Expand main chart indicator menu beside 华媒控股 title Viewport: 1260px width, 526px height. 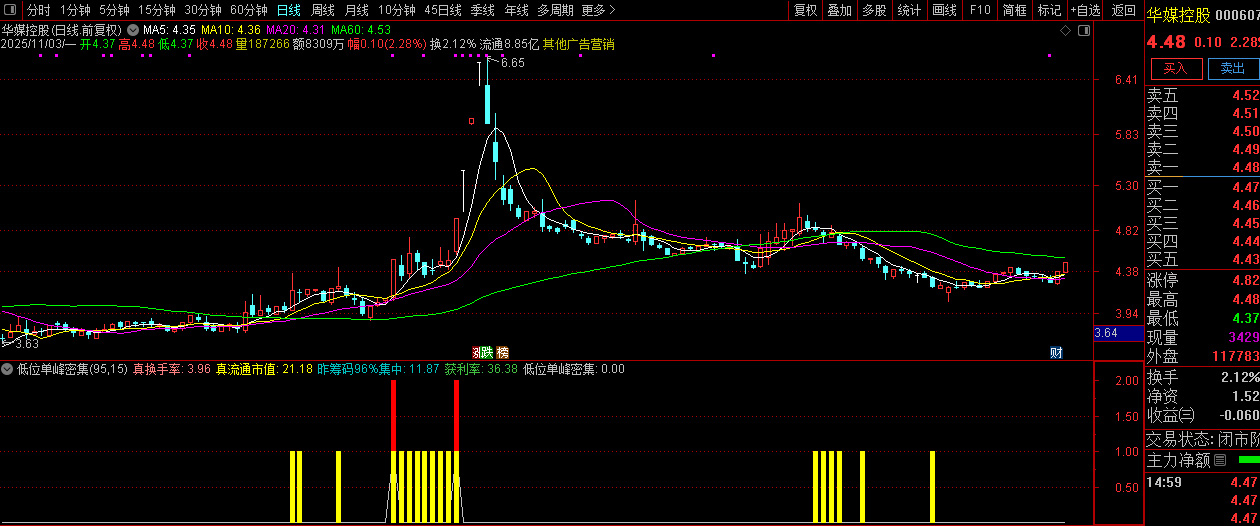[x=132, y=30]
